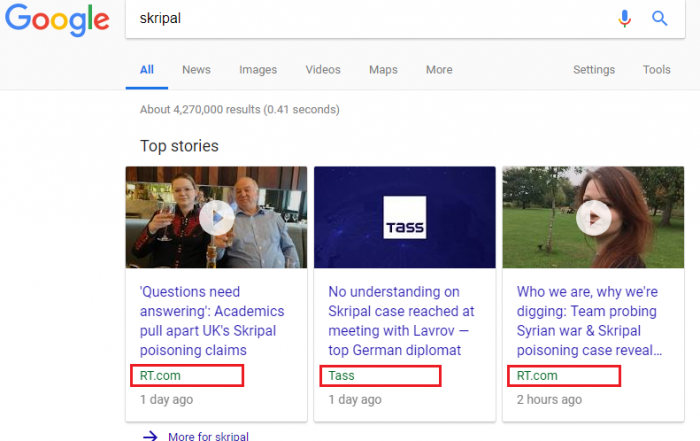Click the 'About 4,270,000 results' text
700x441 pixels.
240,109
